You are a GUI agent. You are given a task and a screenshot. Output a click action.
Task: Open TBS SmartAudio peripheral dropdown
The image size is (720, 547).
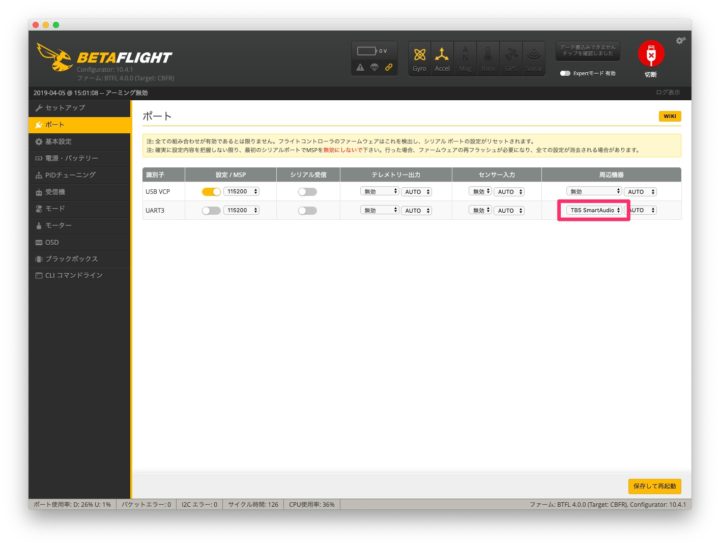coord(593,210)
